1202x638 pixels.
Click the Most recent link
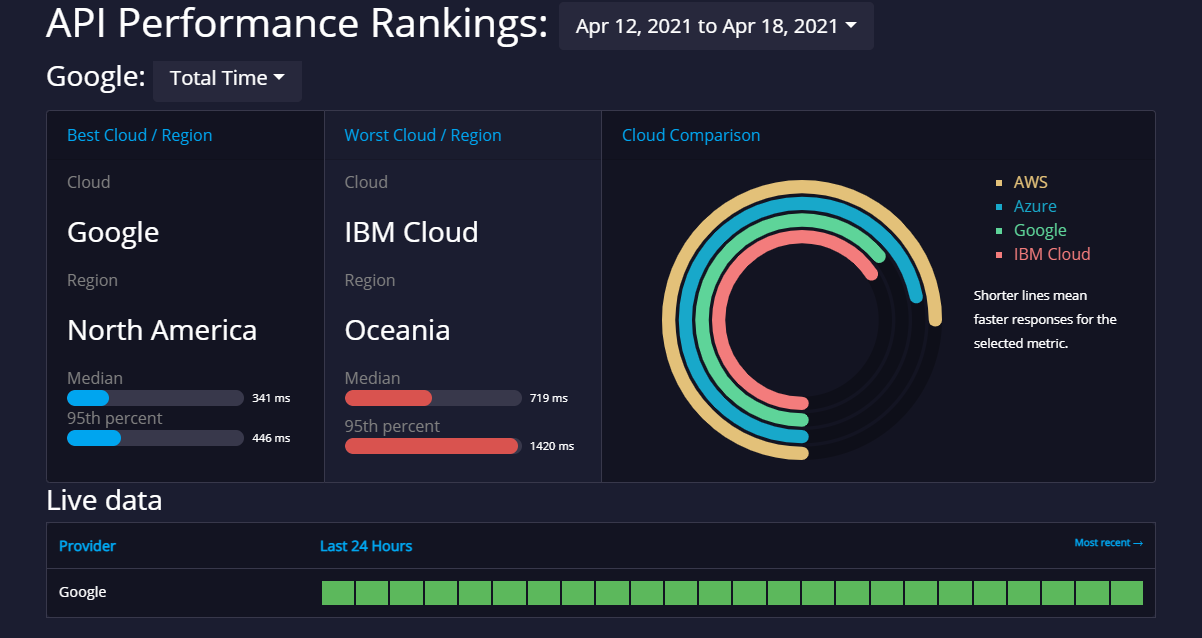pos(1108,541)
